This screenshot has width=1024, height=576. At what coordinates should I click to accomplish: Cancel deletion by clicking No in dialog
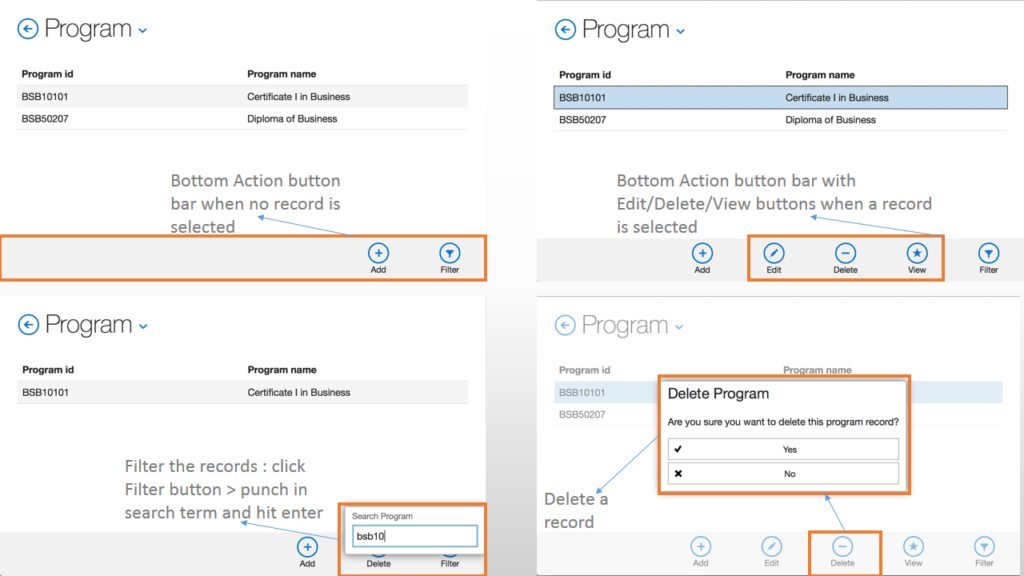783,473
